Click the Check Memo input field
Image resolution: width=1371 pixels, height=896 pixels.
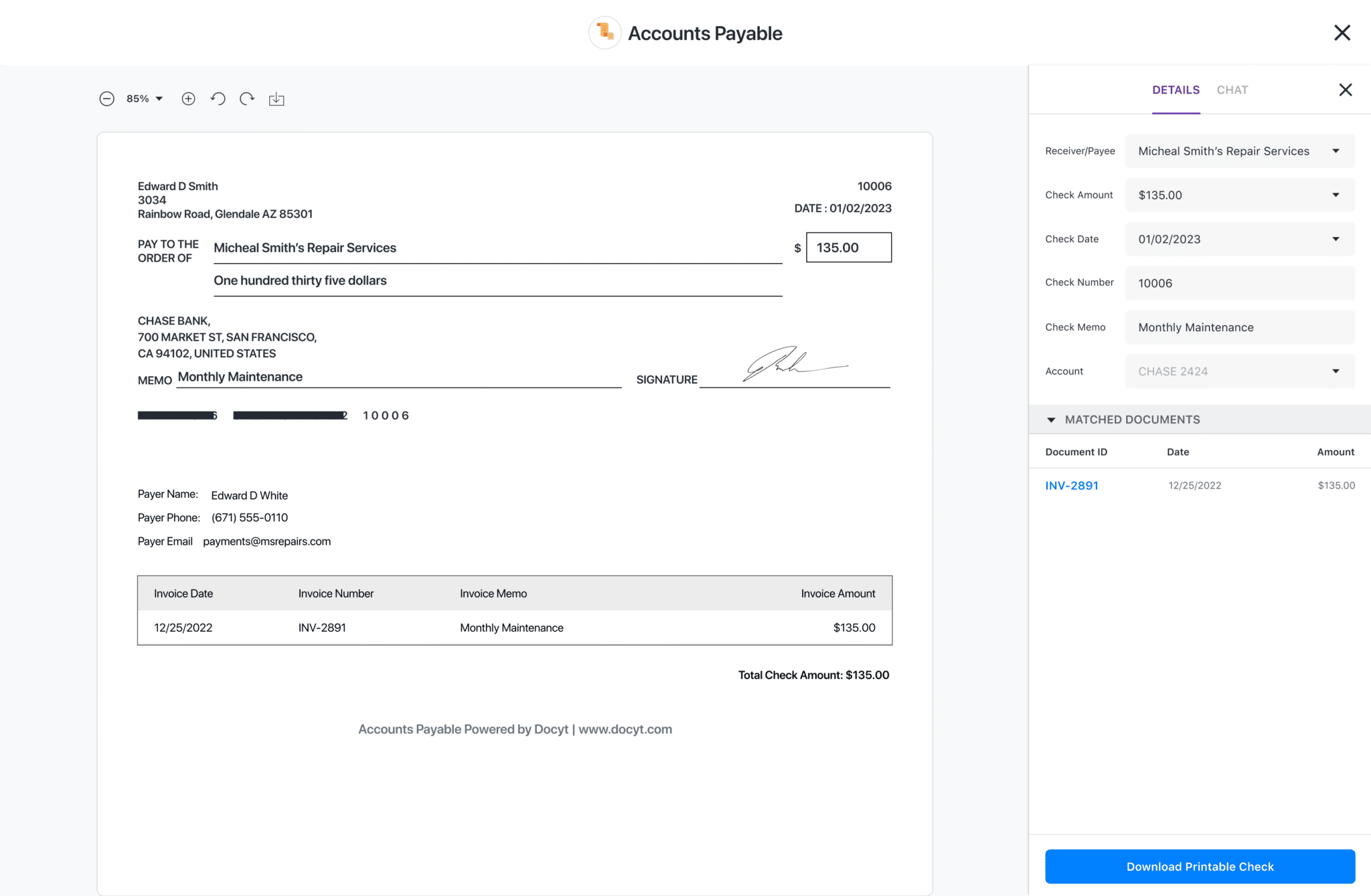1239,327
